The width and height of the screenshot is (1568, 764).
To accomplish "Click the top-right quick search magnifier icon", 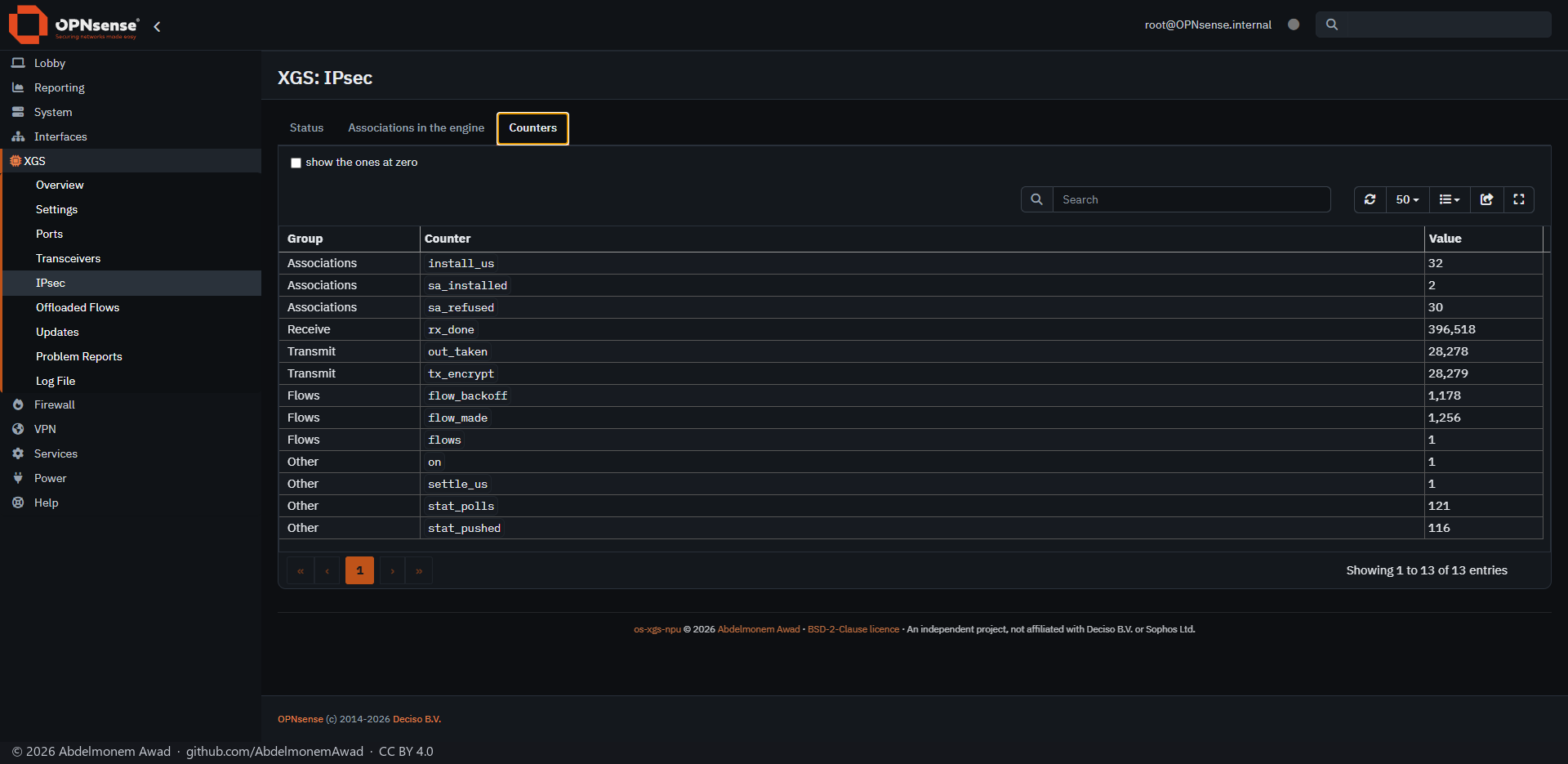I will [x=1332, y=25].
